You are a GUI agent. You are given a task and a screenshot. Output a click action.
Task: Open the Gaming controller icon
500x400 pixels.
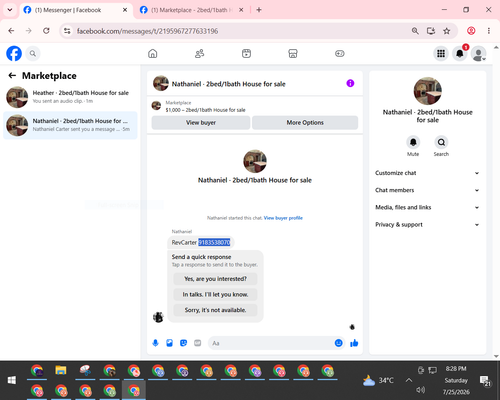coord(340,53)
